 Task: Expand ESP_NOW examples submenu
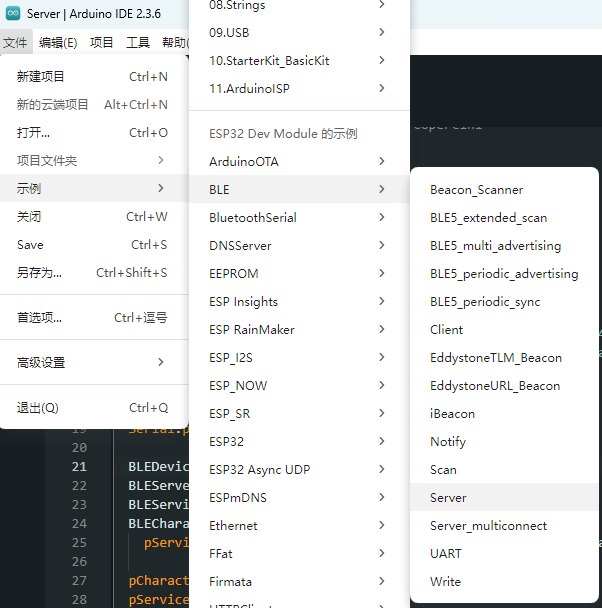coord(299,385)
